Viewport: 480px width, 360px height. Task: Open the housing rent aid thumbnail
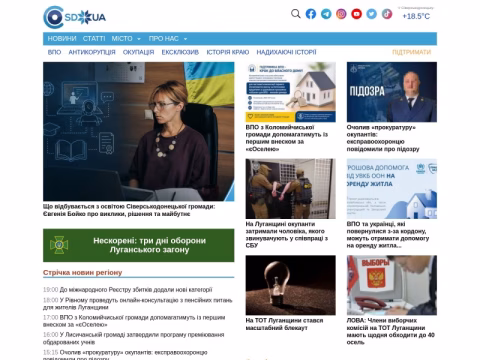[x=392, y=189]
